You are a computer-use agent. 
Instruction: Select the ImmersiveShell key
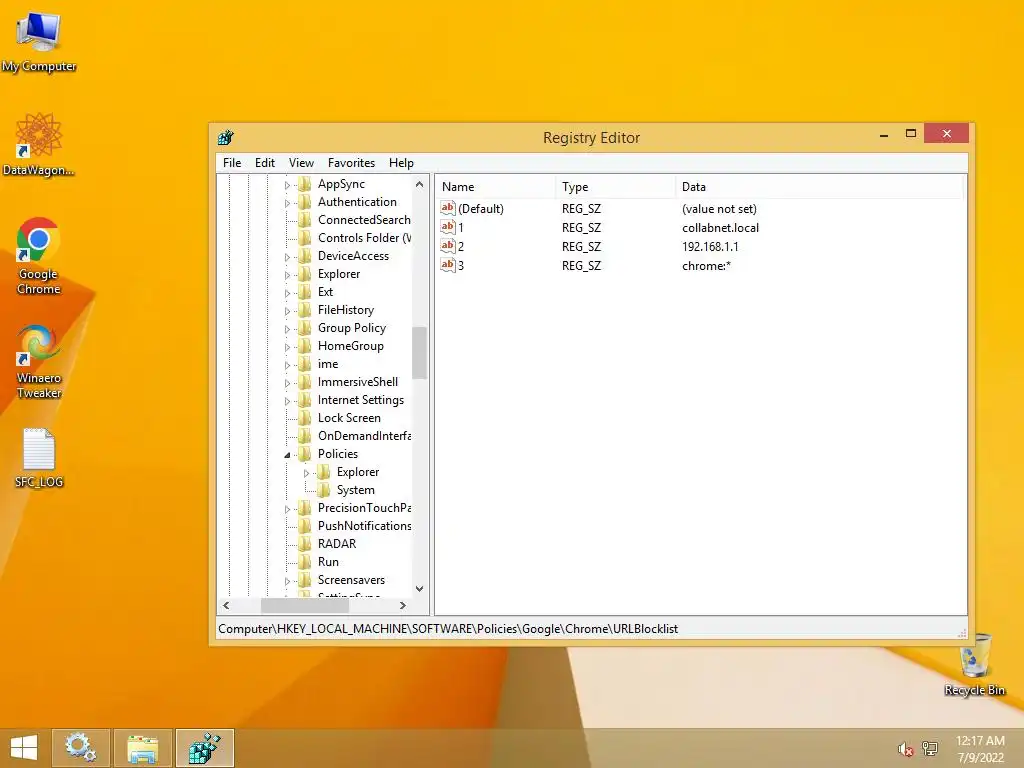tap(357, 382)
